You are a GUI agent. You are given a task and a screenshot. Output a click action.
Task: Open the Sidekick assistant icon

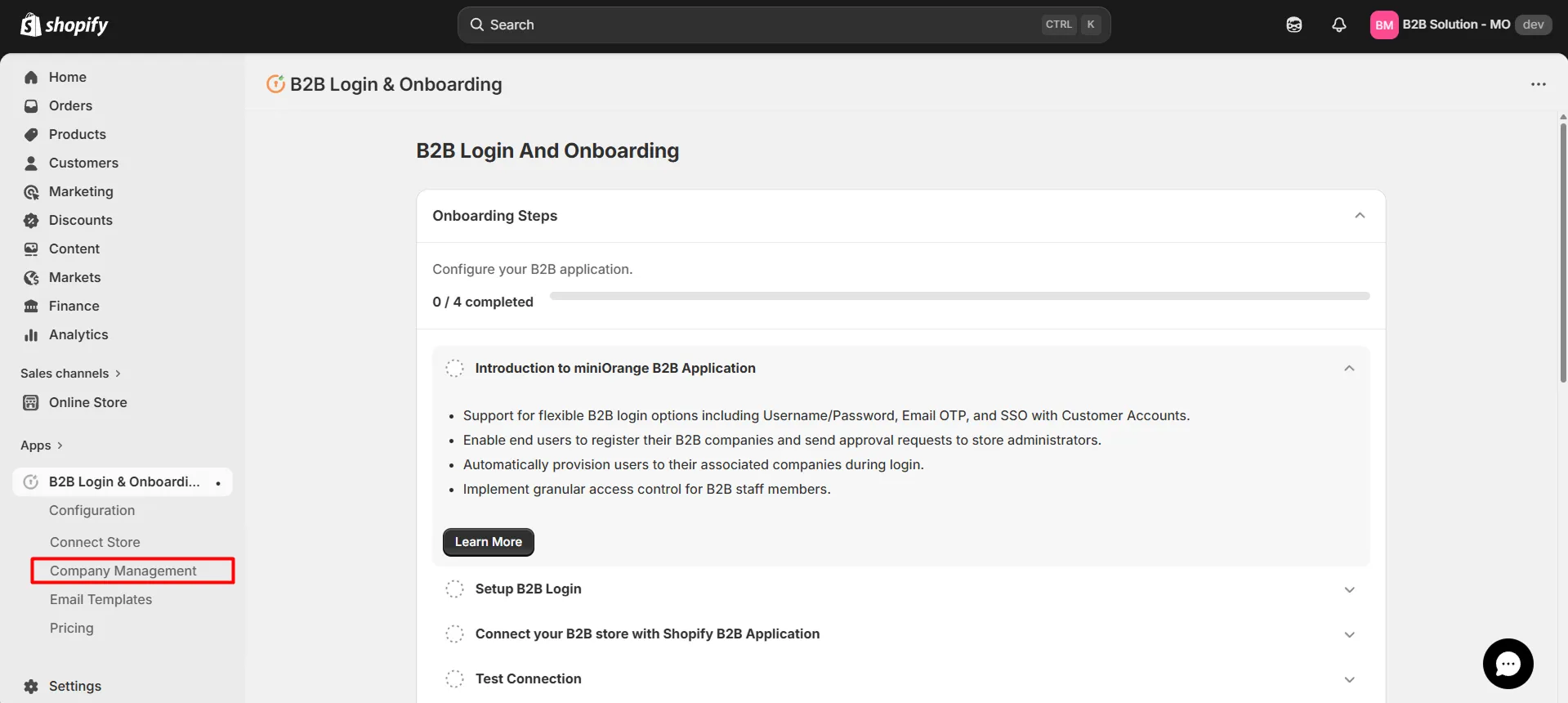[1294, 25]
